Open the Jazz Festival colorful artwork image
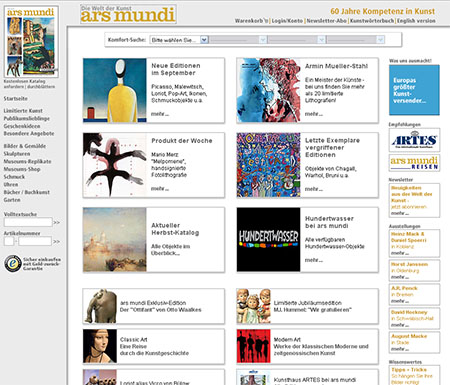 click(x=268, y=165)
